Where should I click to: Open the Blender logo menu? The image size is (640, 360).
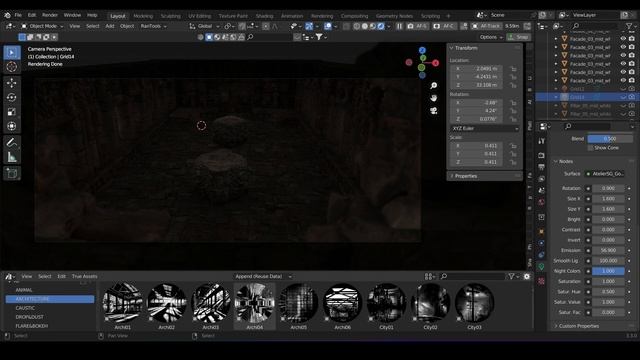point(7,15)
